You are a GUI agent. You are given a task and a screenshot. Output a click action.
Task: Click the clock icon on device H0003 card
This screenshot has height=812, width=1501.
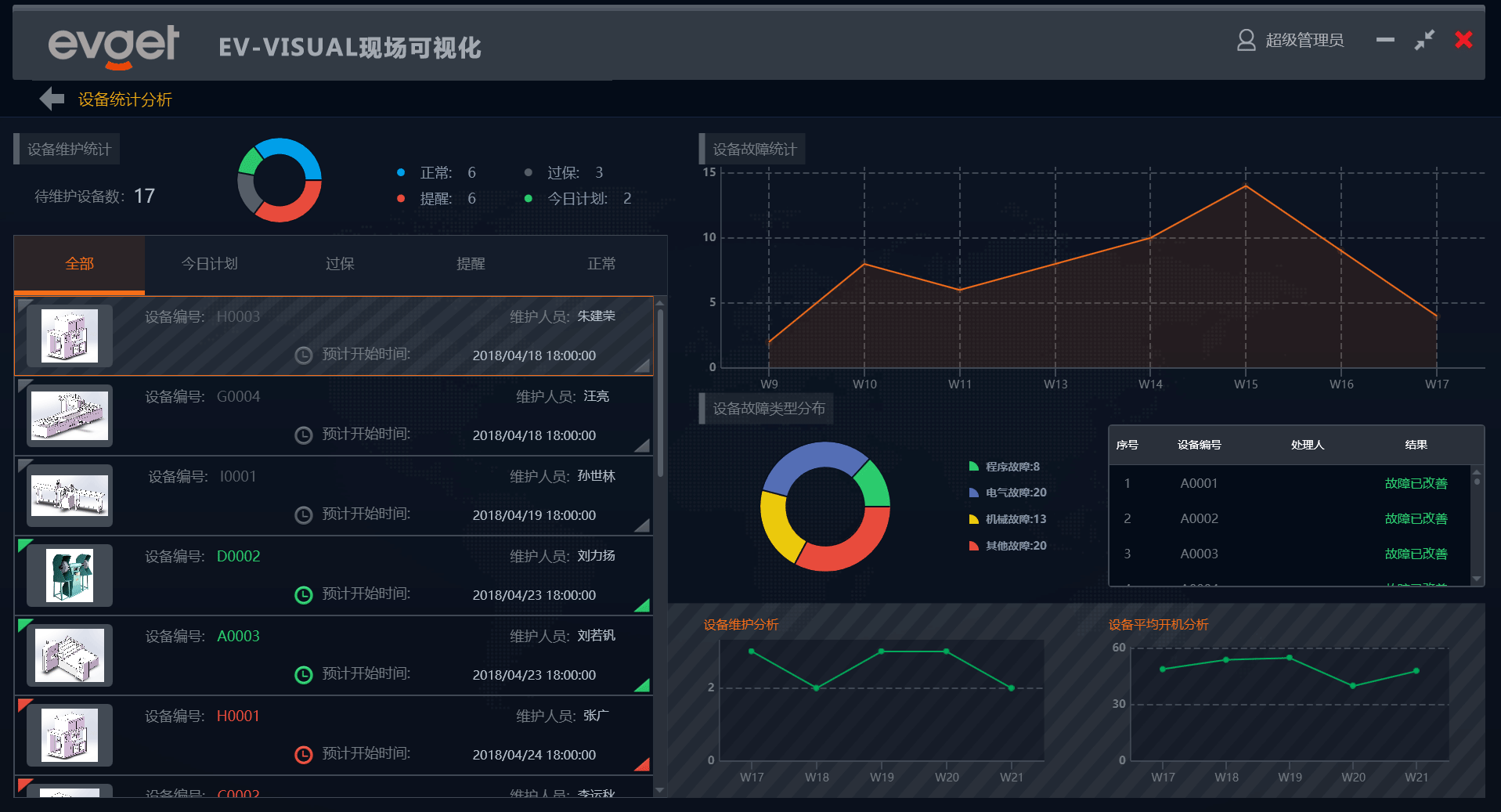(303, 355)
